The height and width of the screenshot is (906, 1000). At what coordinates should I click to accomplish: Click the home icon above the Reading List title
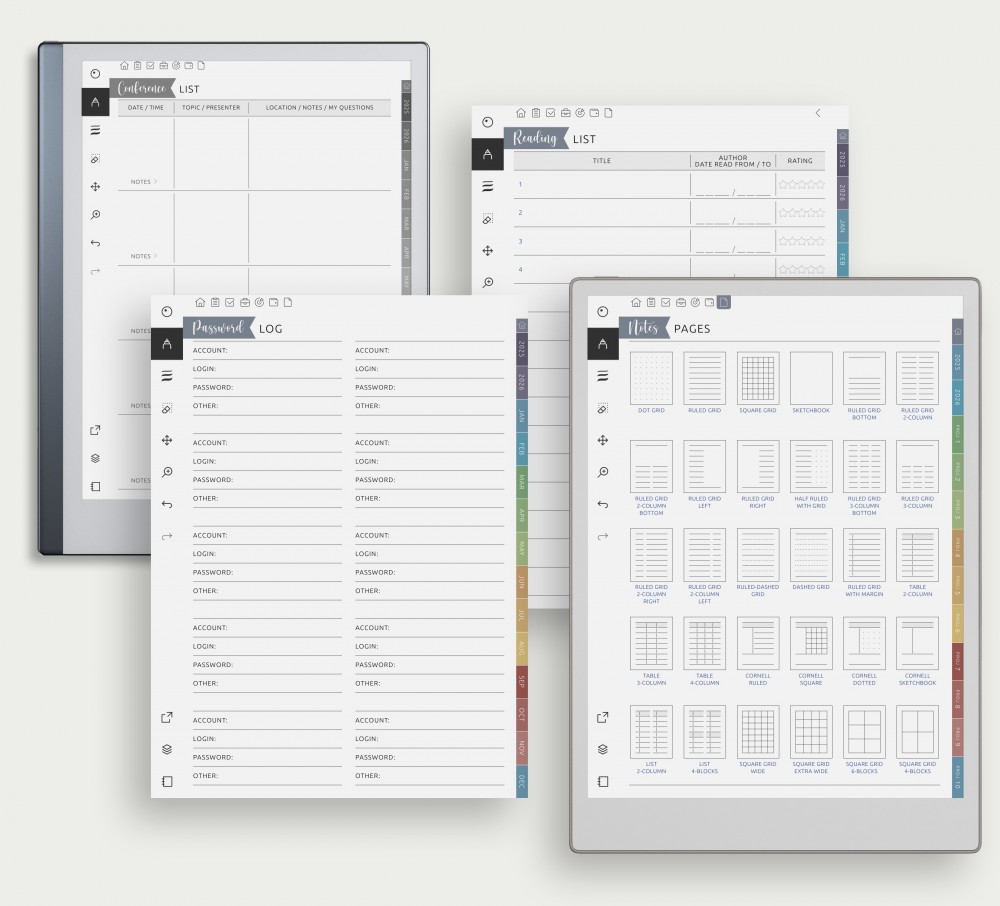click(520, 113)
